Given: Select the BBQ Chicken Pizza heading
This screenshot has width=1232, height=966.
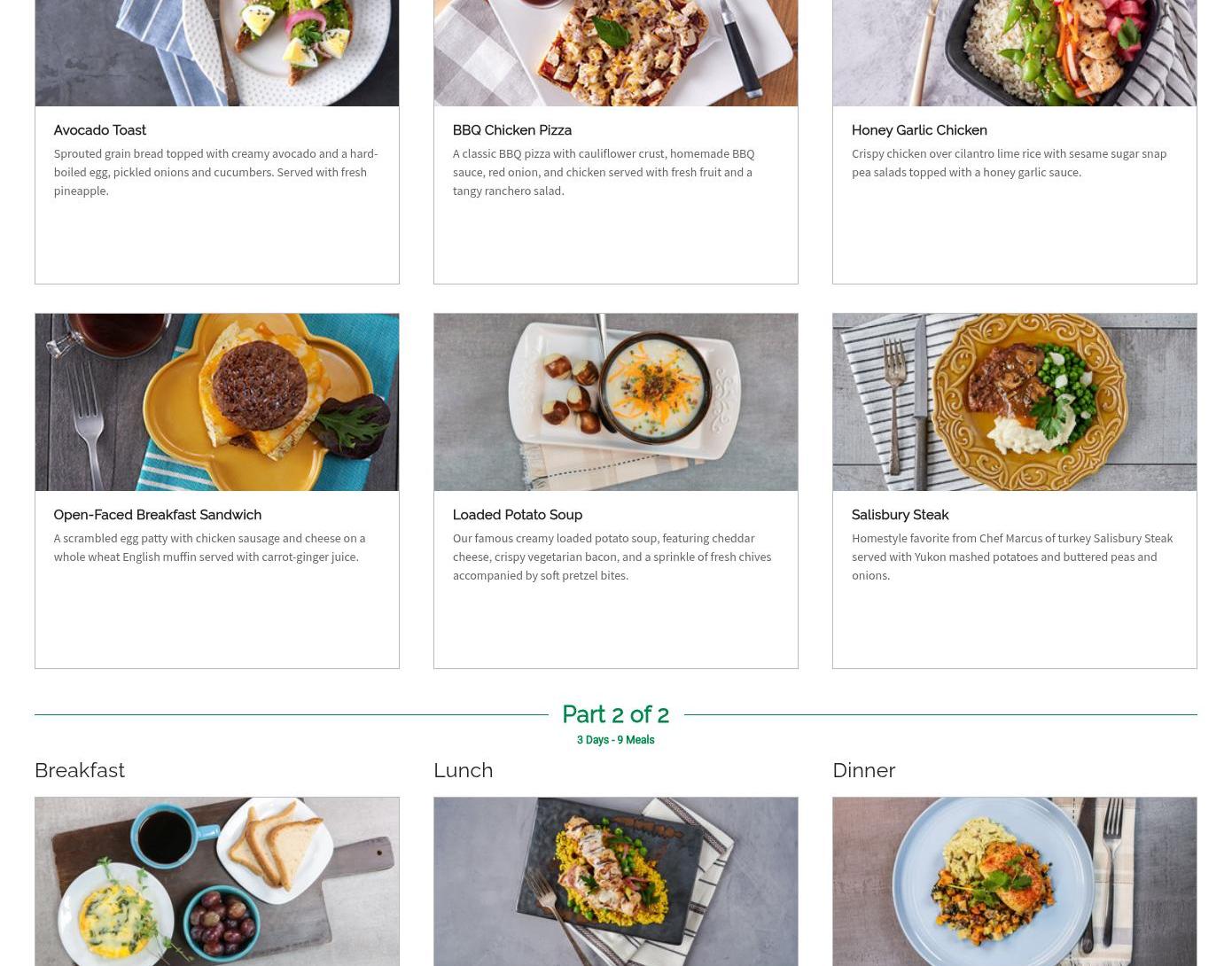Looking at the screenshot, I should [x=512, y=130].
